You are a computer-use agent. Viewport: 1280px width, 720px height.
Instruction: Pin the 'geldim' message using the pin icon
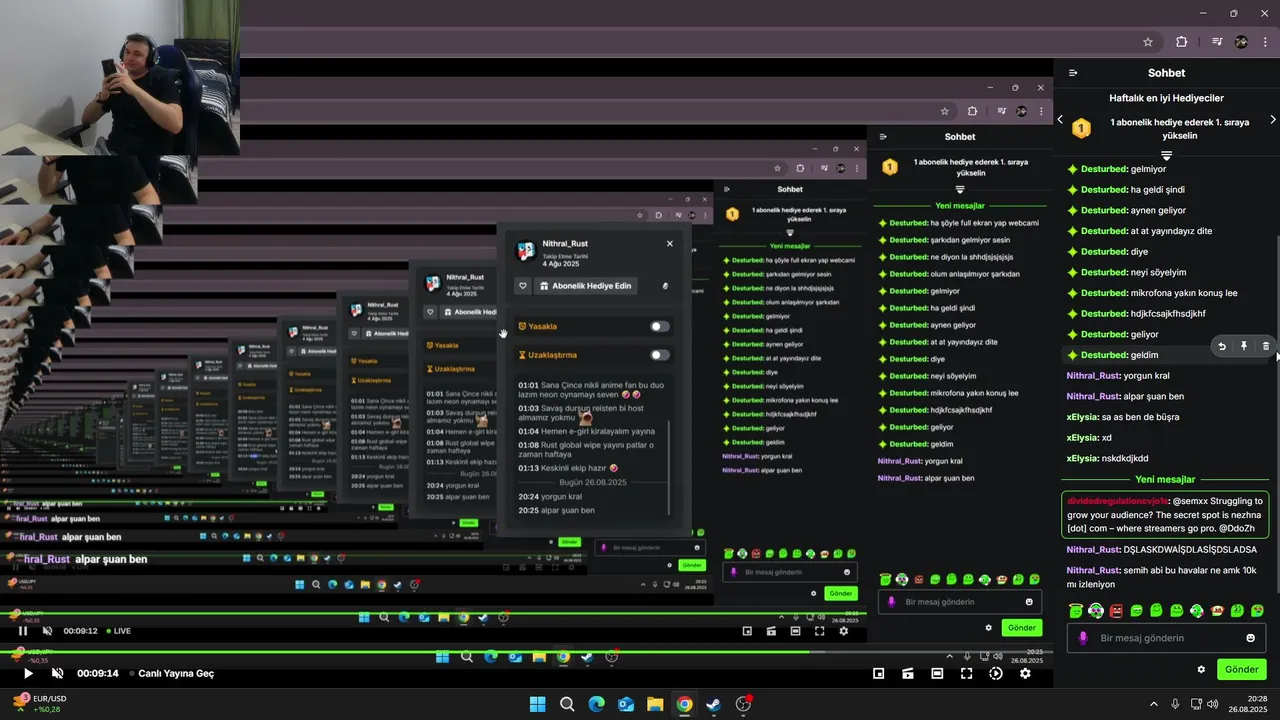(1244, 346)
